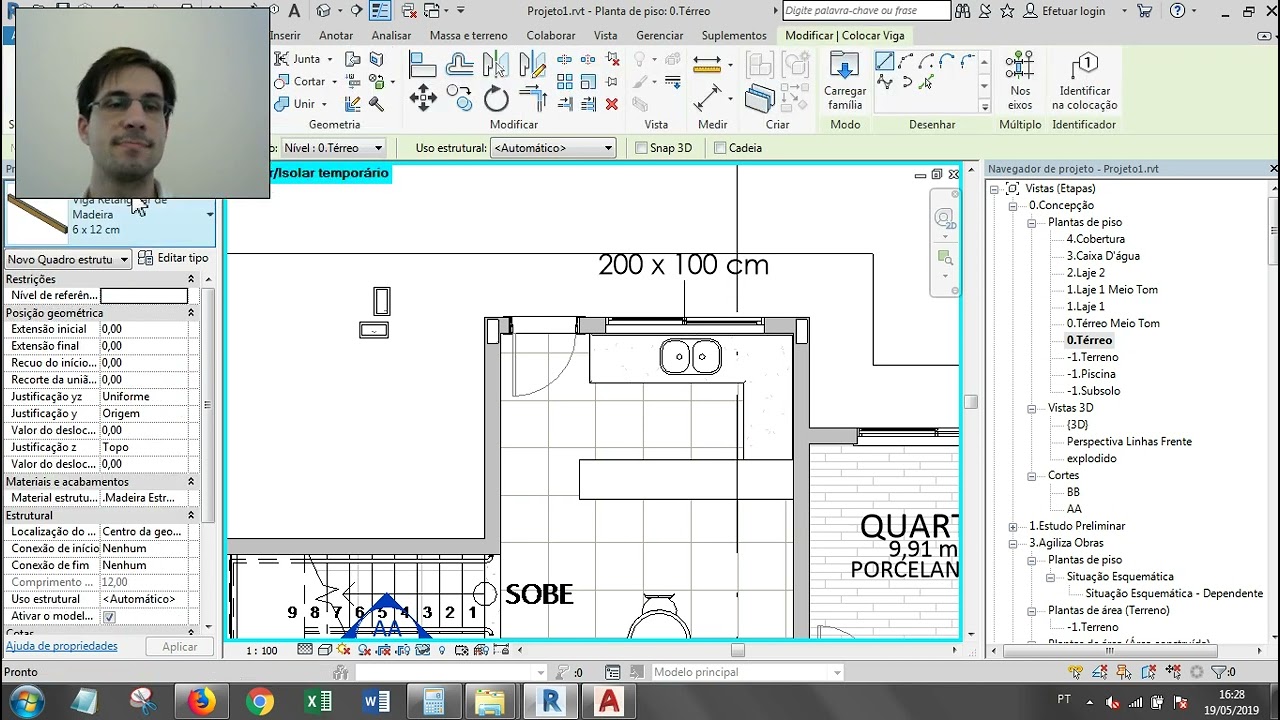
Task: Open the -1.Piscina floor plan
Action: pos(1091,374)
